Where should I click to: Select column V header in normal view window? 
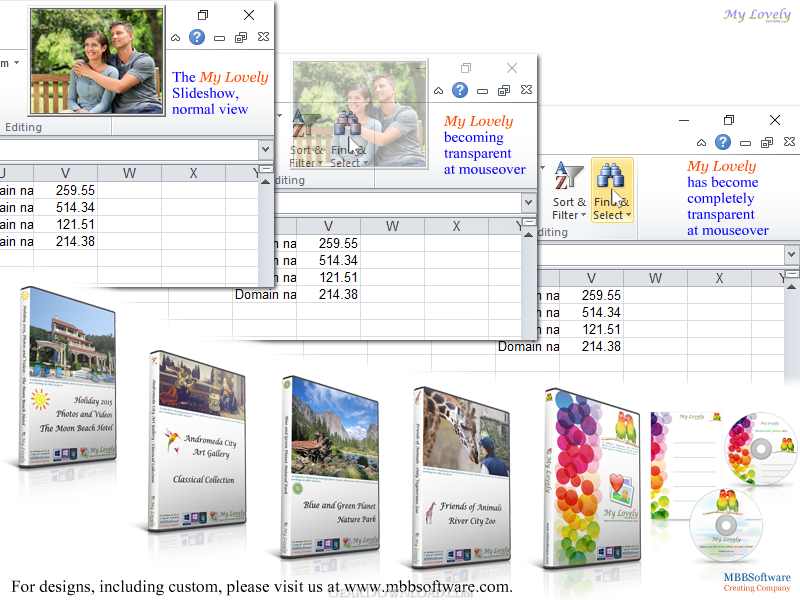(65, 173)
